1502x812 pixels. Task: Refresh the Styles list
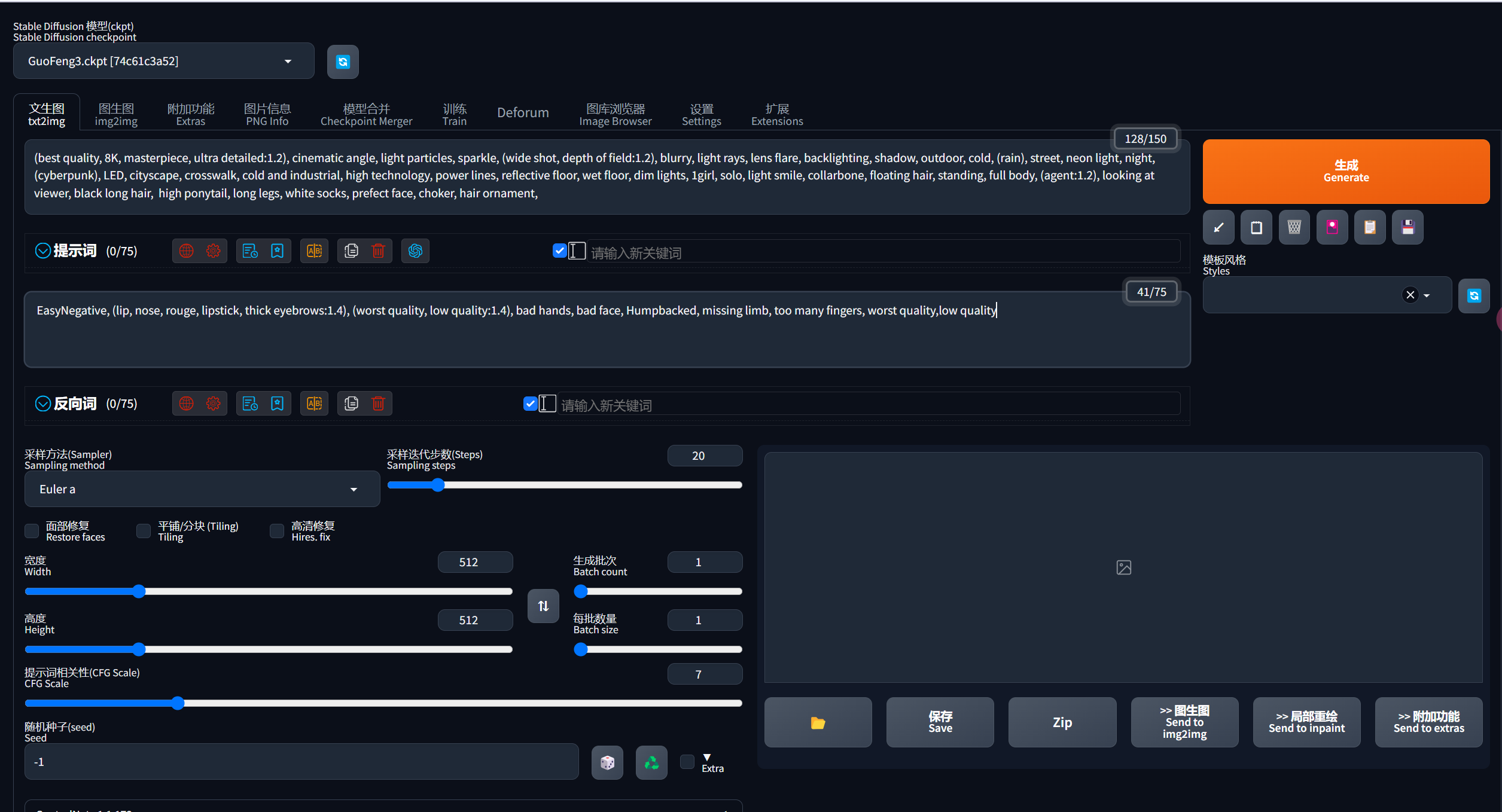(x=1474, y=295)
